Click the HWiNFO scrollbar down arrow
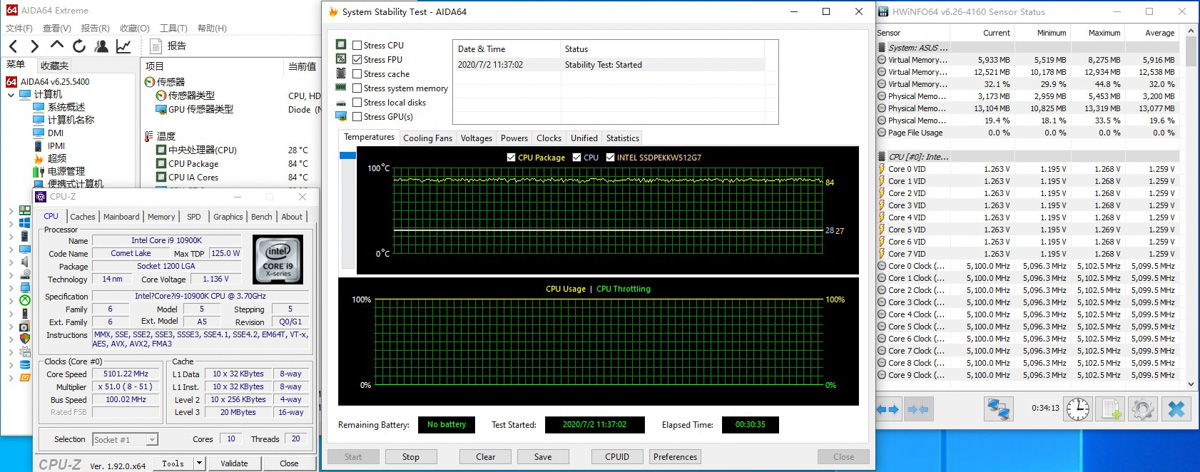 coord(1190,382)
